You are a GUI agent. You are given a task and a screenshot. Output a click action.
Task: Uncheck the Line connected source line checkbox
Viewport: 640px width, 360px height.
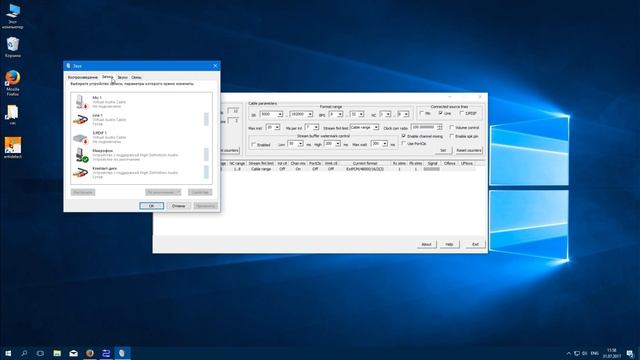click(445, 113)
